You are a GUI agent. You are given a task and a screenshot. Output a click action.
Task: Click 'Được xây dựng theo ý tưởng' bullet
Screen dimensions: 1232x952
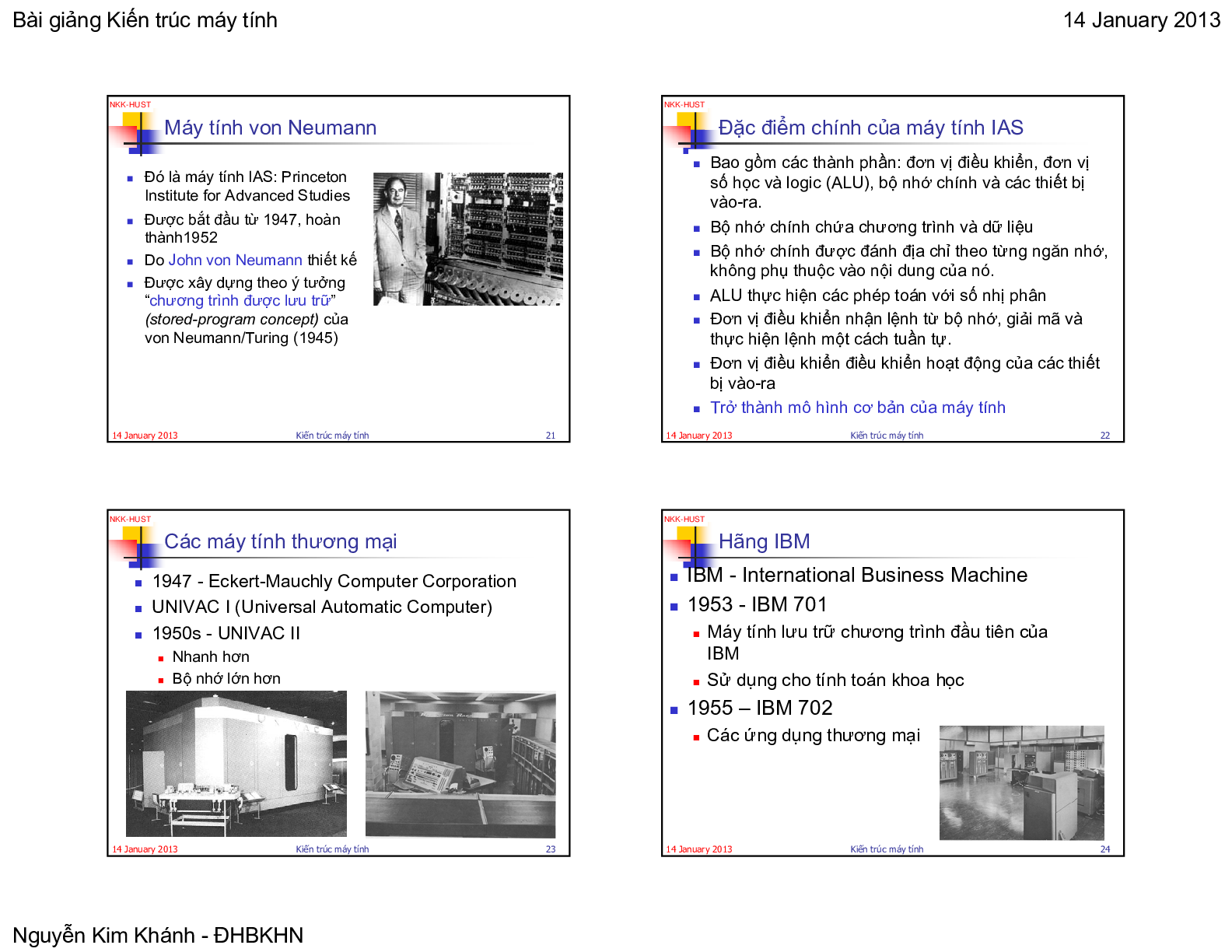(246, 310)
